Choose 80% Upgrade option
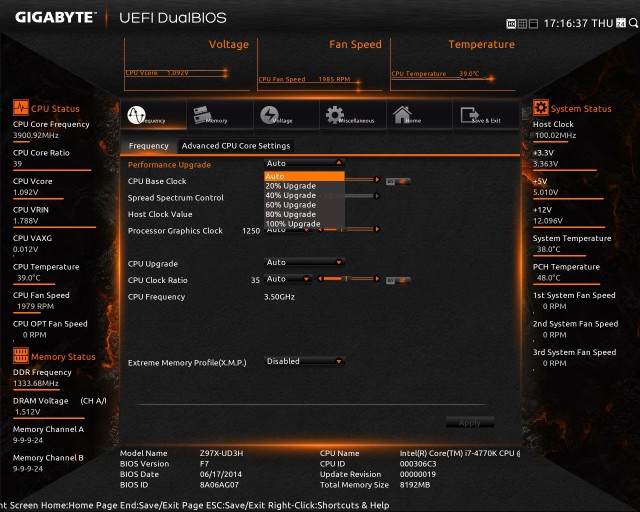Viewport: 640px width, 512px height. tap(304, 214)
